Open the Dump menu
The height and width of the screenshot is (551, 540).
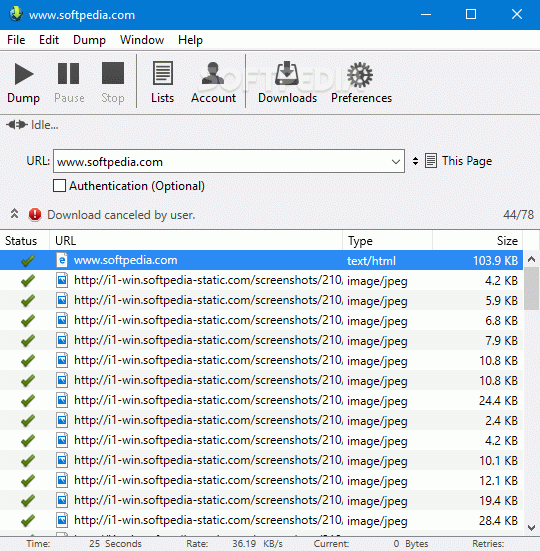89,40
